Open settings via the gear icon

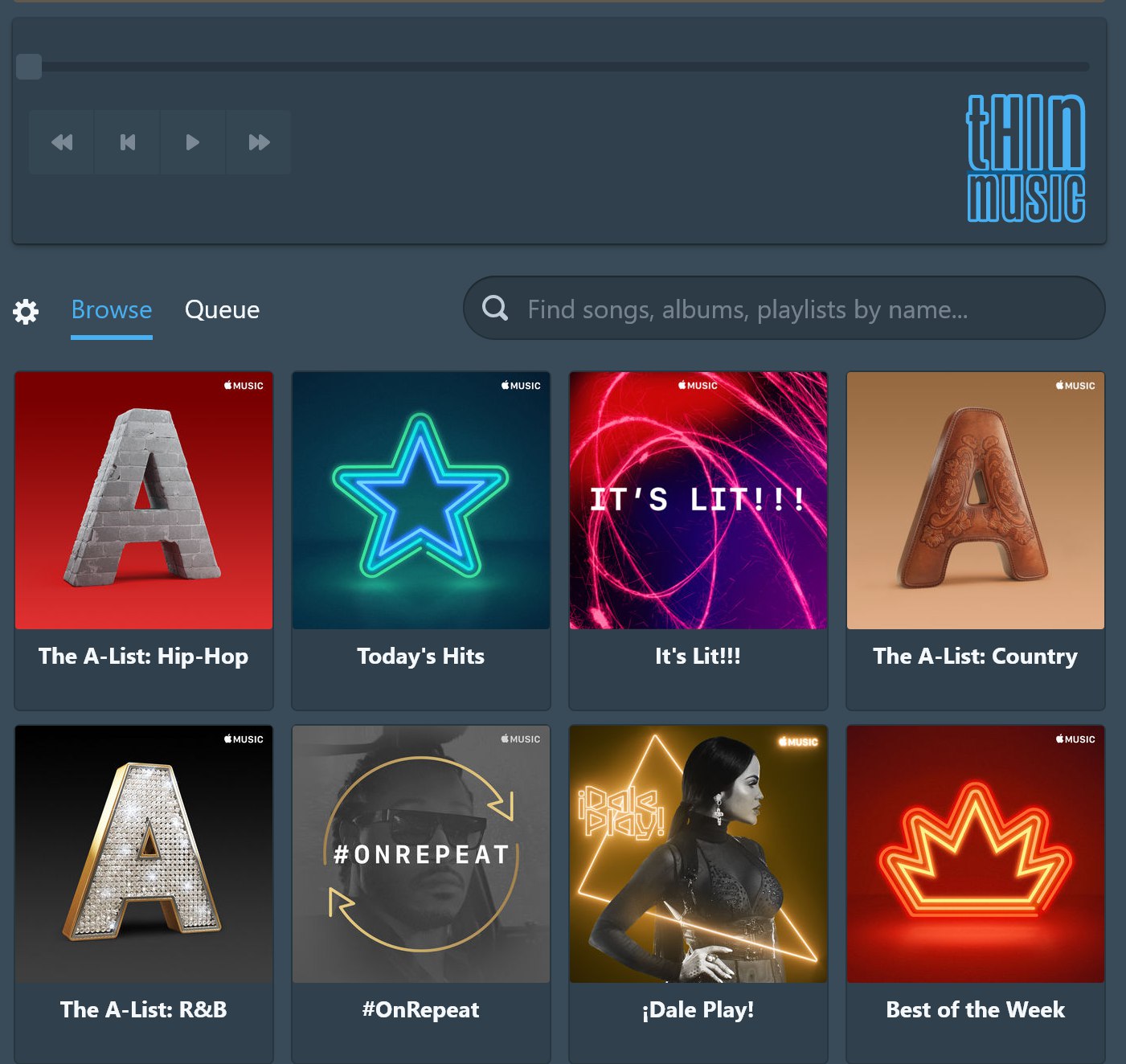tap(26, 312)
